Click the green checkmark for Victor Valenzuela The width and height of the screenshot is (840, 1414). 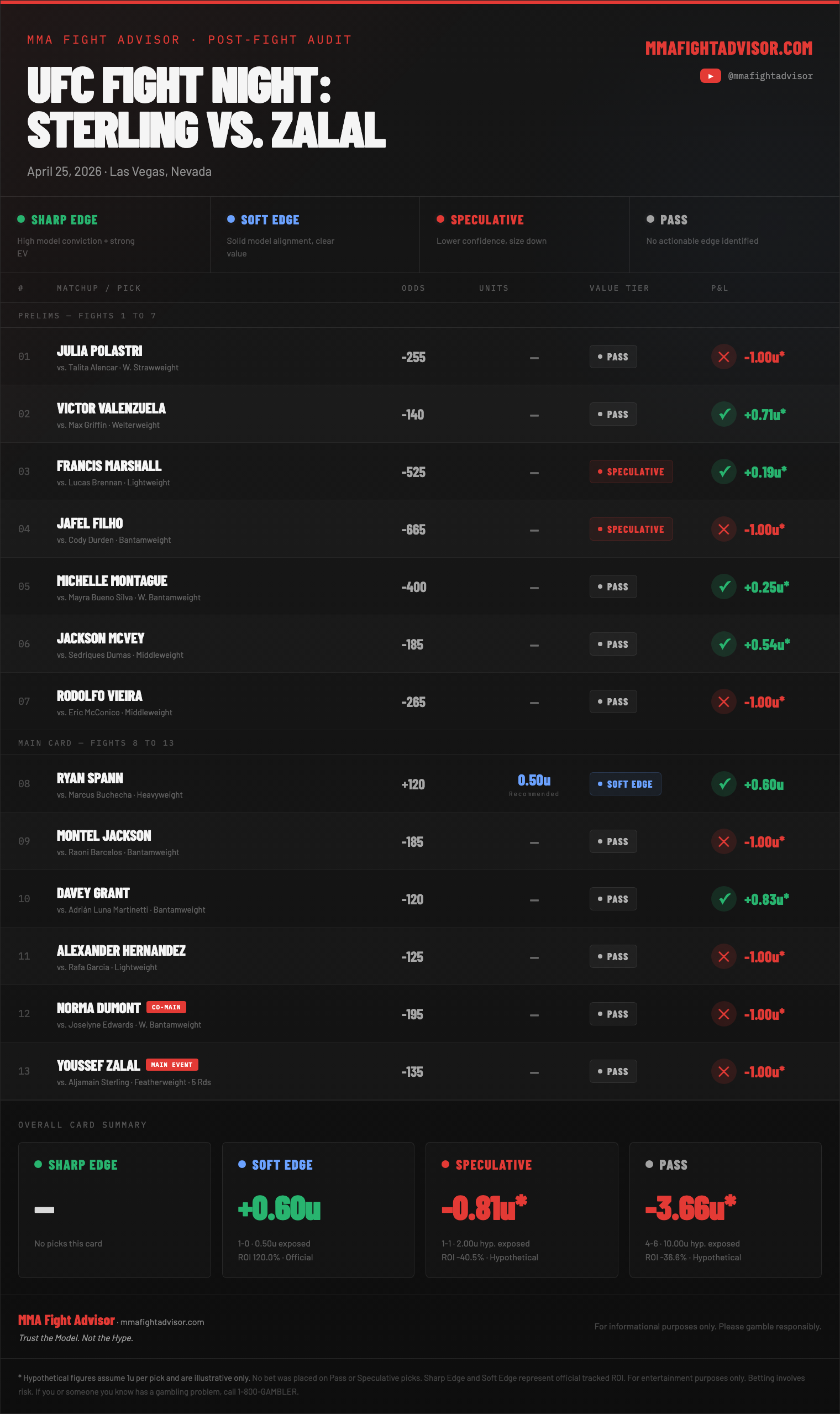pos(723,415)
